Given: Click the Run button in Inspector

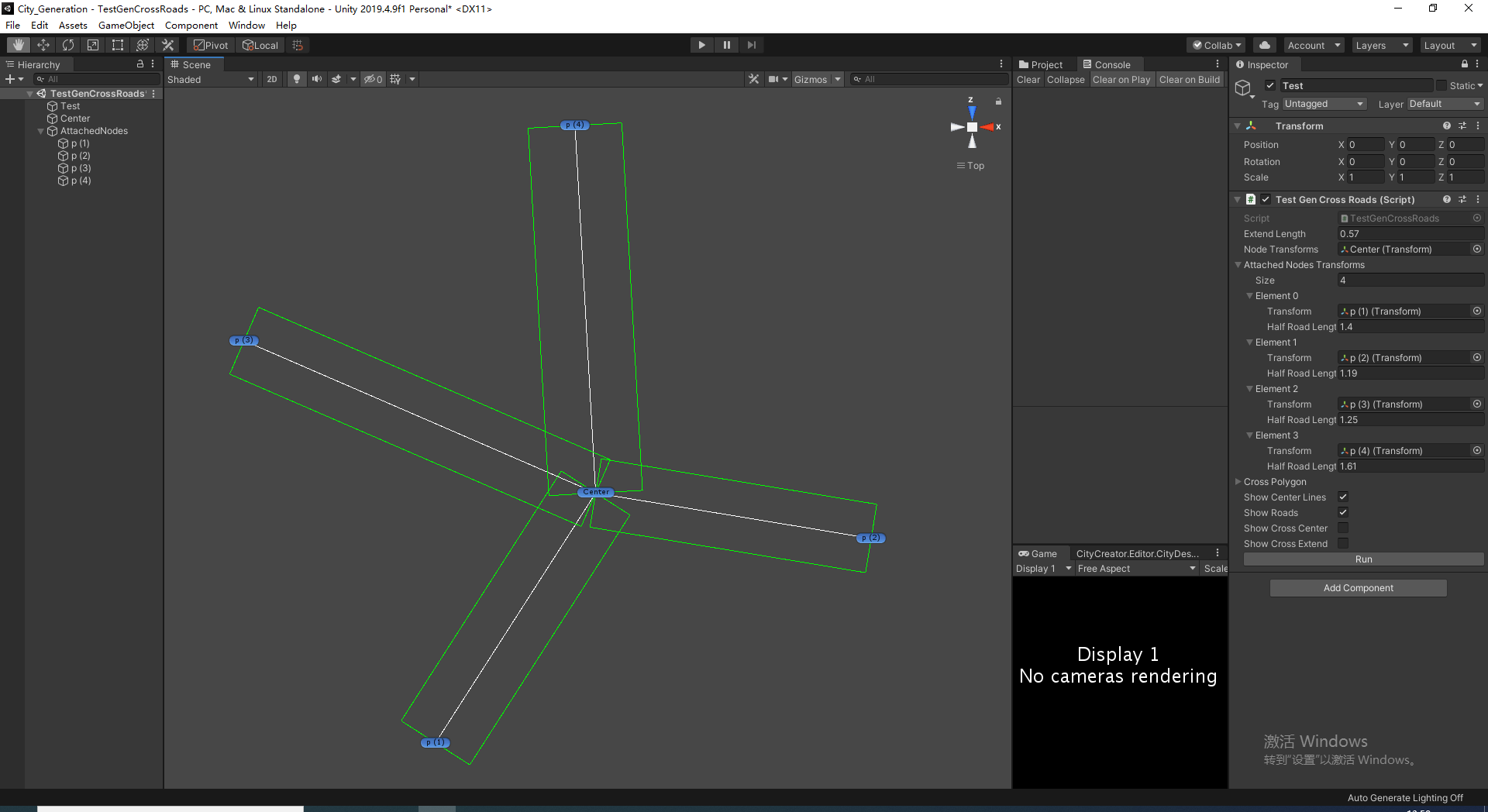Looking at the screenshot, I should click(1362, 559).
